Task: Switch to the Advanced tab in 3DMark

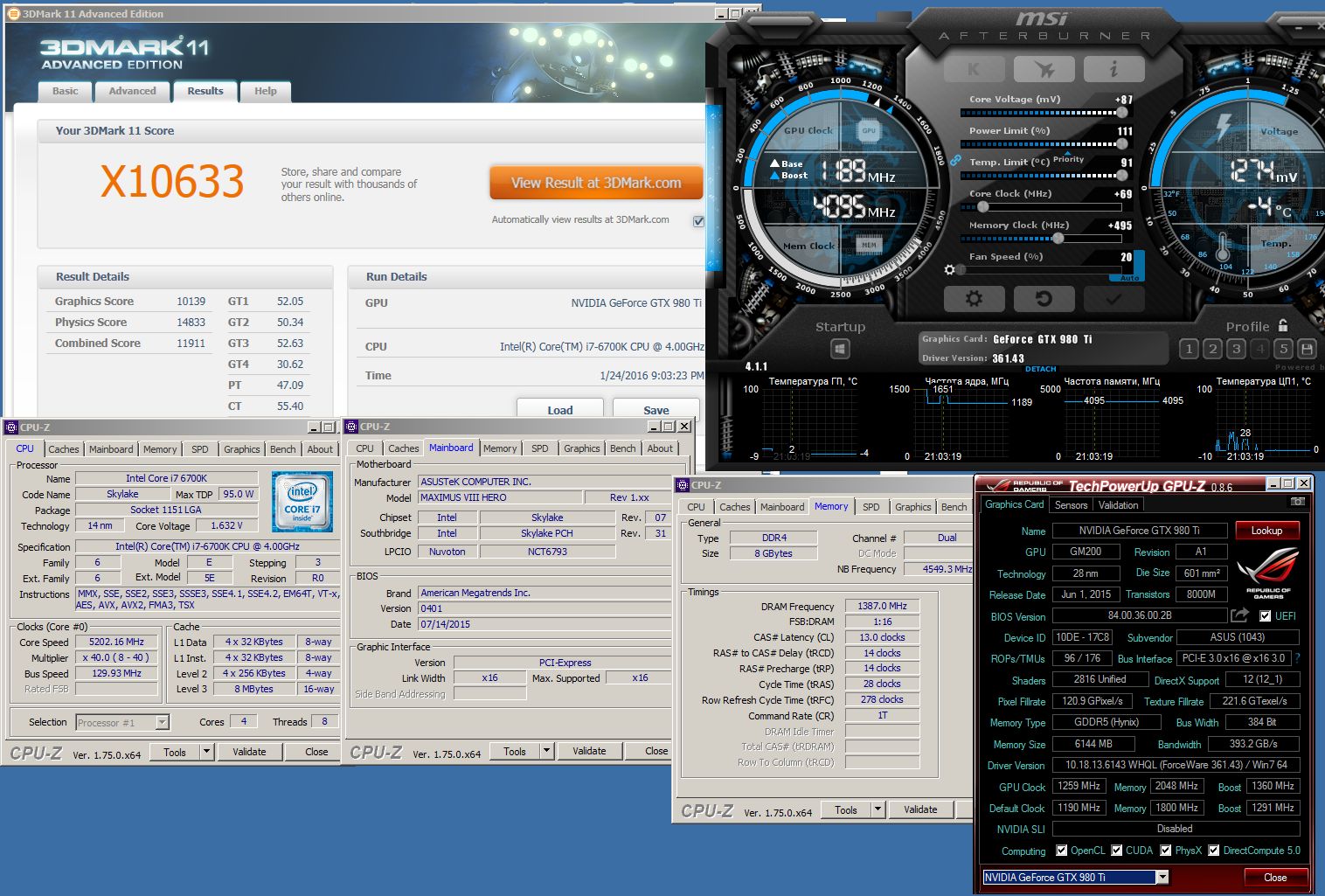Action: (133, 91)
